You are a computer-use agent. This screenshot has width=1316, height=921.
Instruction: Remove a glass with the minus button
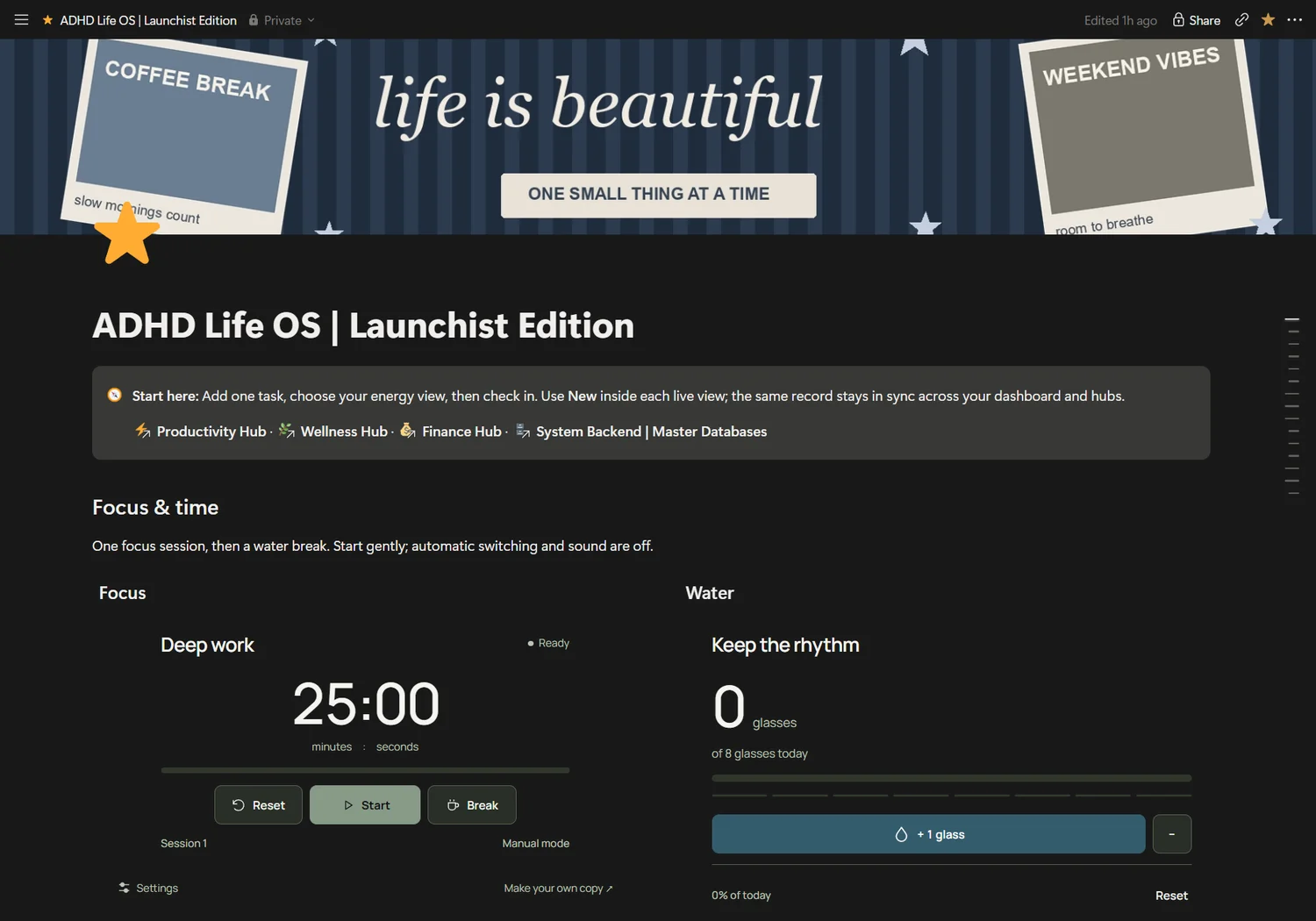point(1172,834)
